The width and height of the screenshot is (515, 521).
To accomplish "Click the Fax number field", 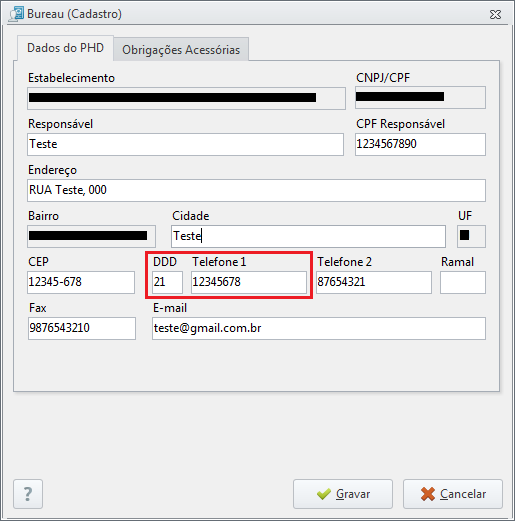I will (82, 328).
